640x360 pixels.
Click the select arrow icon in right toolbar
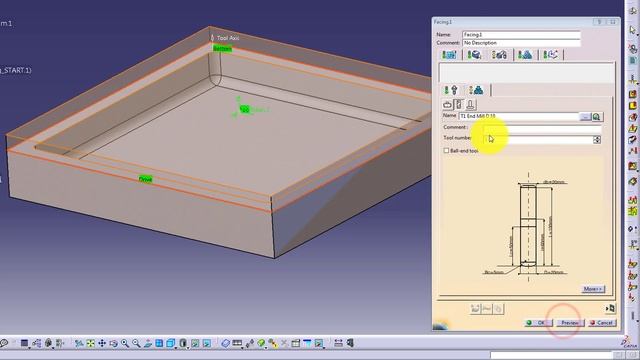point(633,30)
